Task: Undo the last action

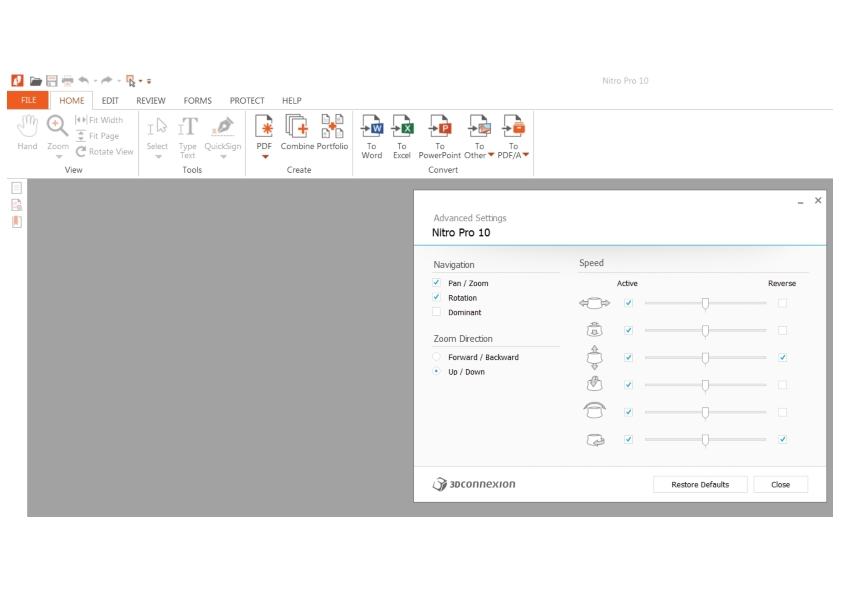Action: pos(84,81)
